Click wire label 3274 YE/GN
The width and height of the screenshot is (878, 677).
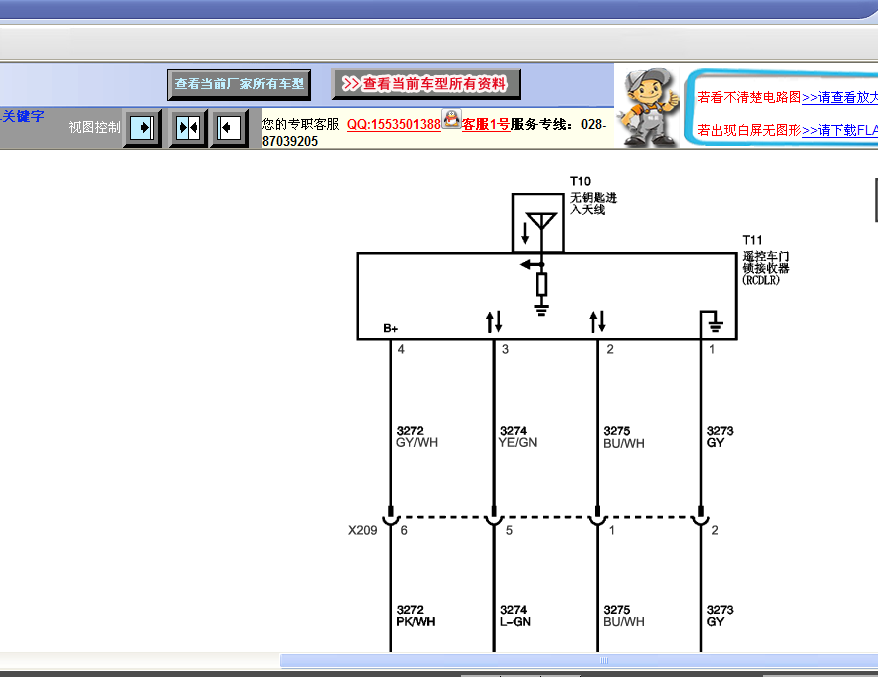[518, 437]
